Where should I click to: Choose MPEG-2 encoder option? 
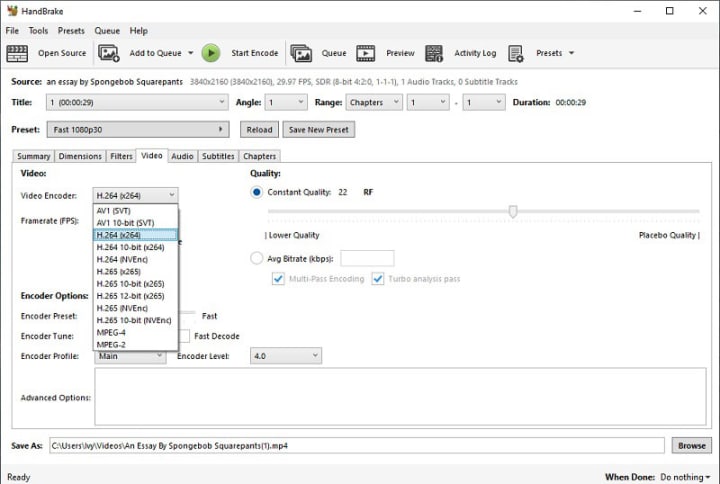click(x=135, y=344)
